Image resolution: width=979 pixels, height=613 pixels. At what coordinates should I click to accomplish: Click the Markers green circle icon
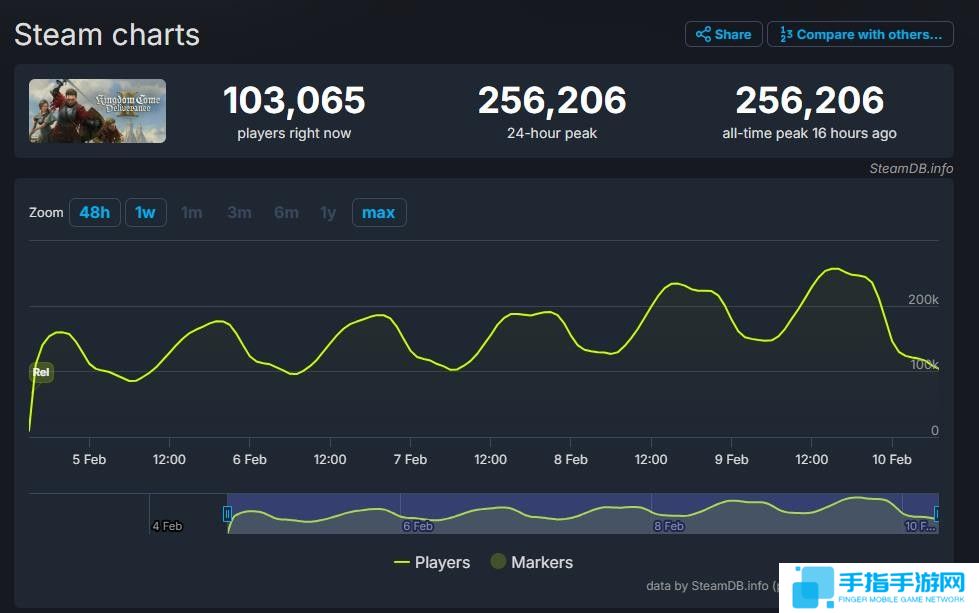pos(498,562)
